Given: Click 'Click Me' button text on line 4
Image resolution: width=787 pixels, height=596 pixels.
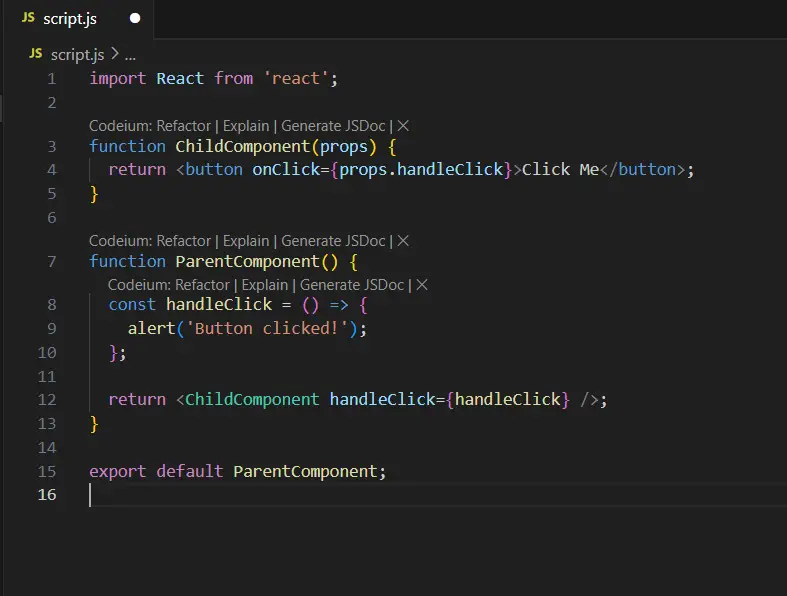Looking at the screenshot, I should point(561,170).
